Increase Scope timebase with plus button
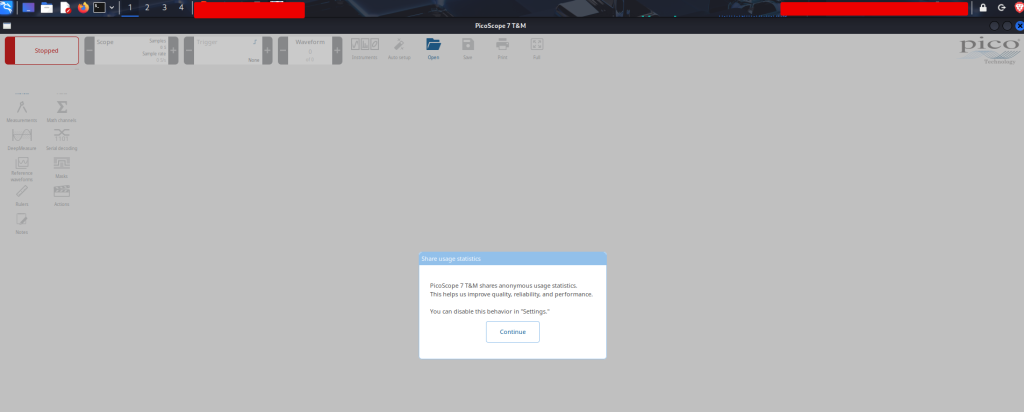Image resolution: width=1024 pixels, height=412 pixels. 173,51
